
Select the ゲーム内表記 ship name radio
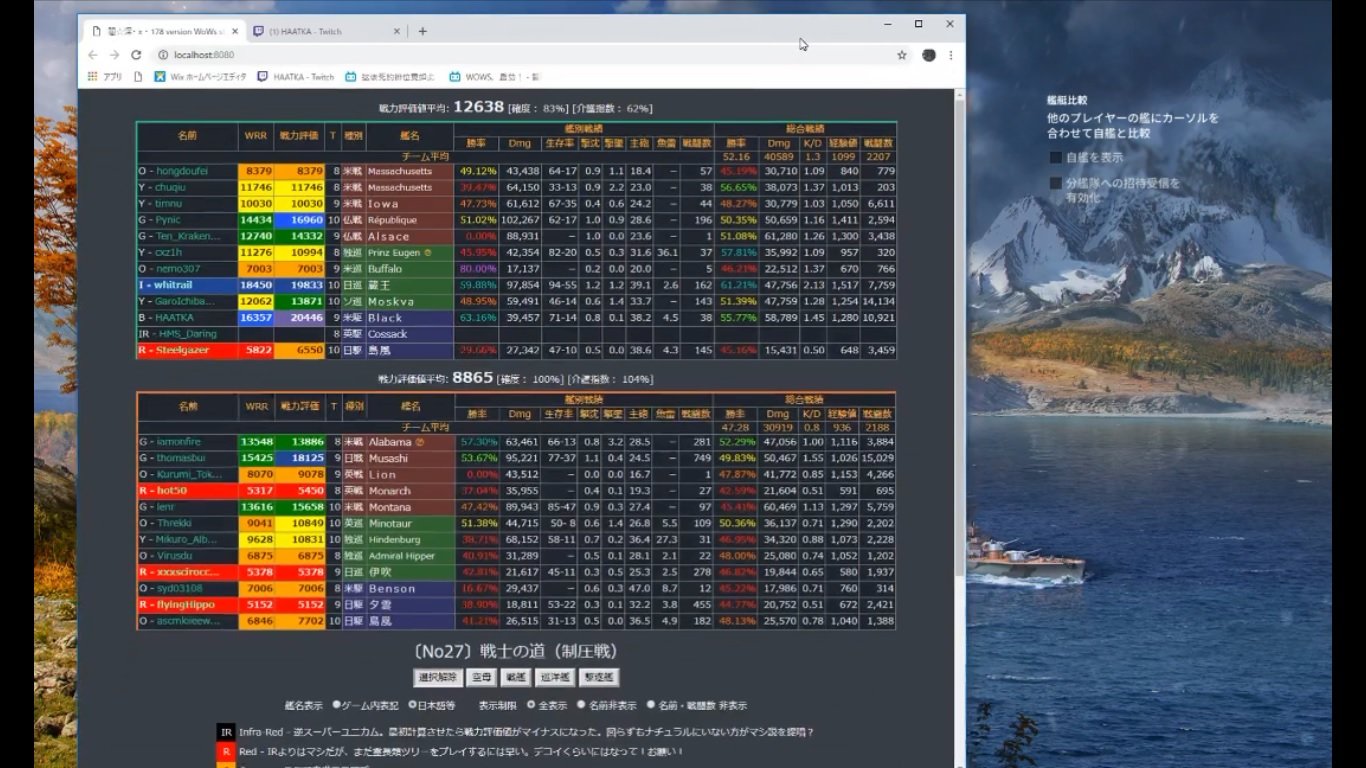(336, 705)
